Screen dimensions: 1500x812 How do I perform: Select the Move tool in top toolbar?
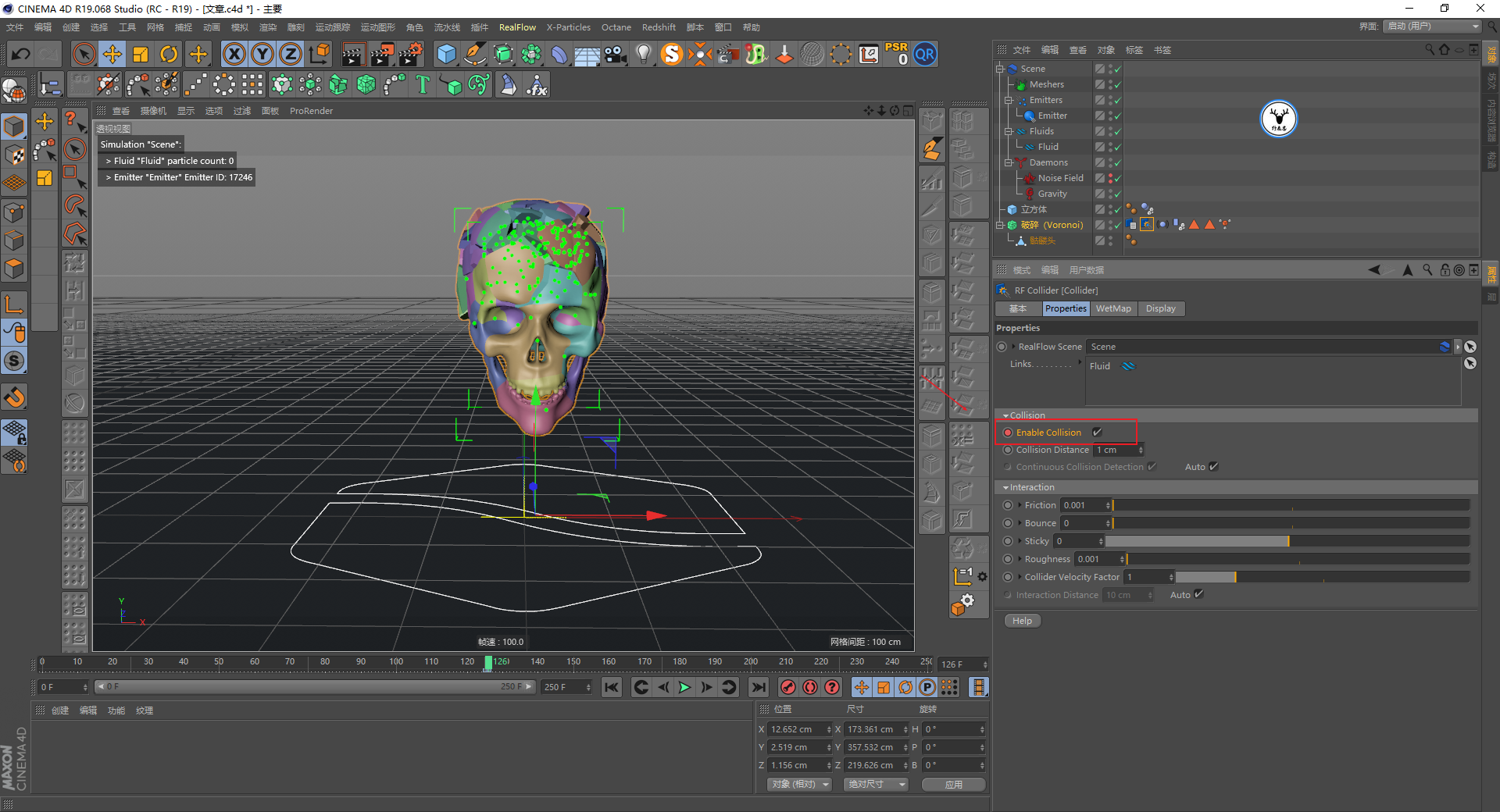pyautogui.click(x=112, y=55)
